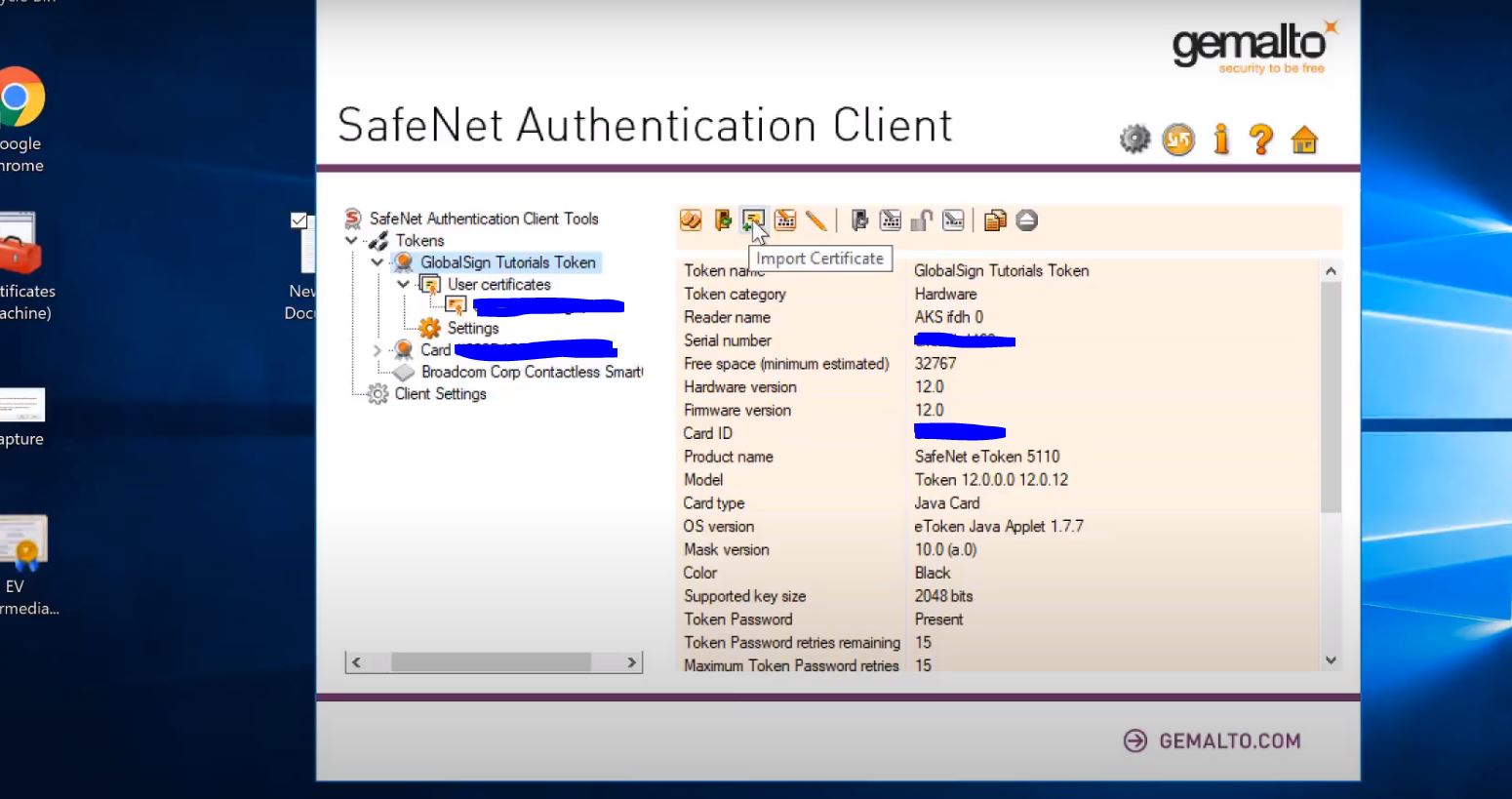Viewport: 1512px width, 799px height.
Task: Click the Product name value SafeNet eToken 5110
Action: (986, 456)
